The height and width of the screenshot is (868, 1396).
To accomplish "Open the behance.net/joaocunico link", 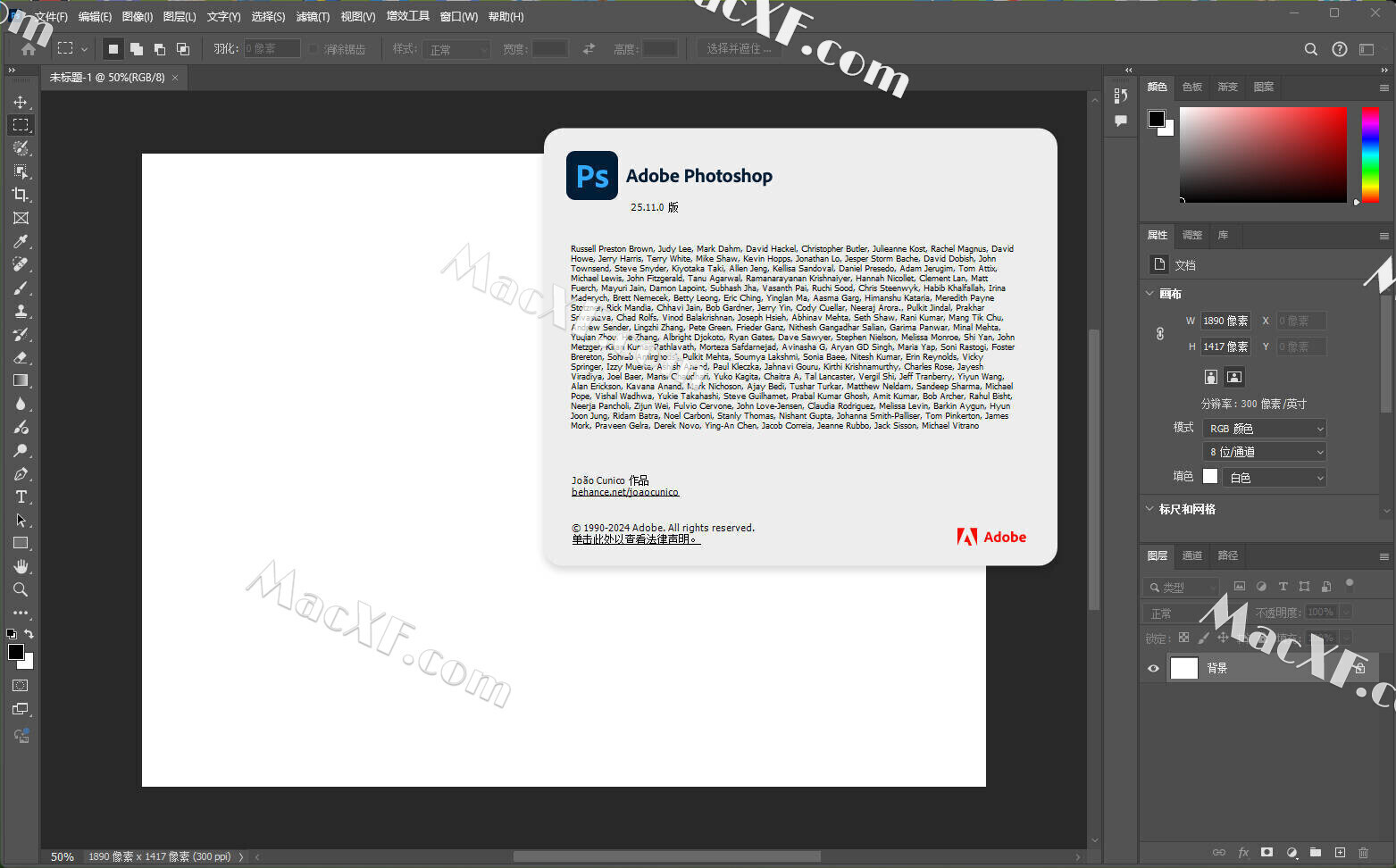I will (625, 492).
